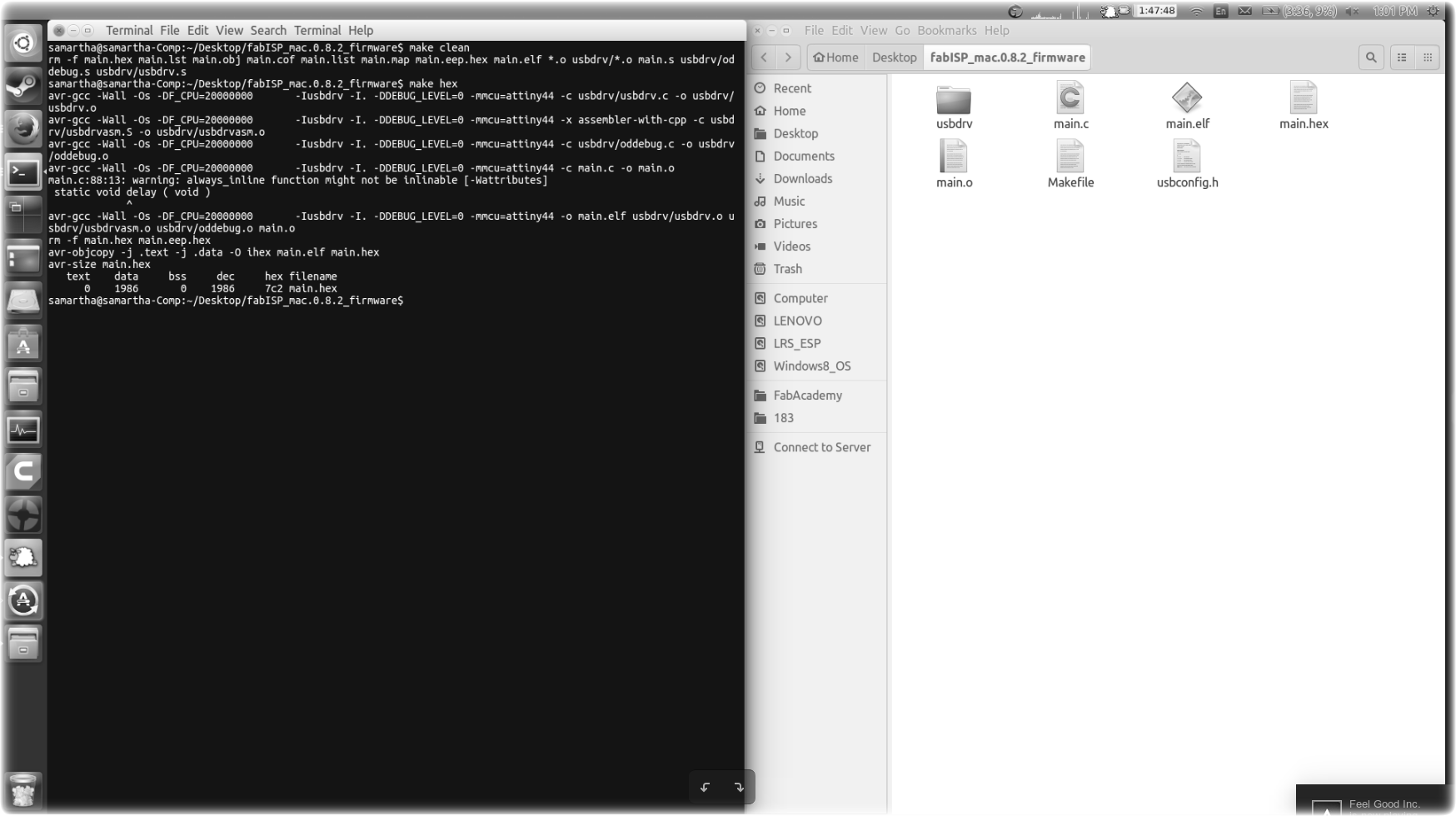Viewport: 1456px width, 816px height.
Task: Select the Makefile file
Action: (1070, 165)
